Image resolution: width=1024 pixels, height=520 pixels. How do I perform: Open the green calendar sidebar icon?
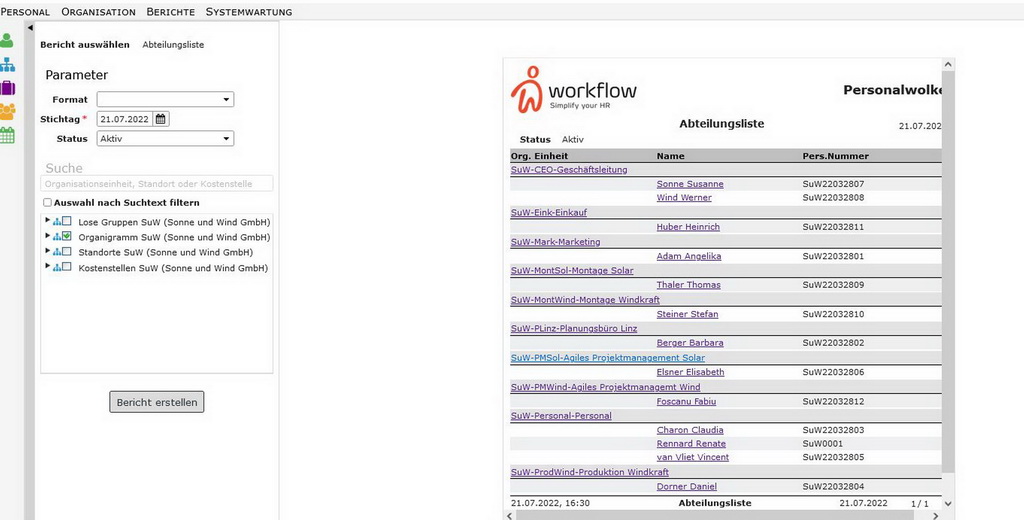tap(7, 135)
